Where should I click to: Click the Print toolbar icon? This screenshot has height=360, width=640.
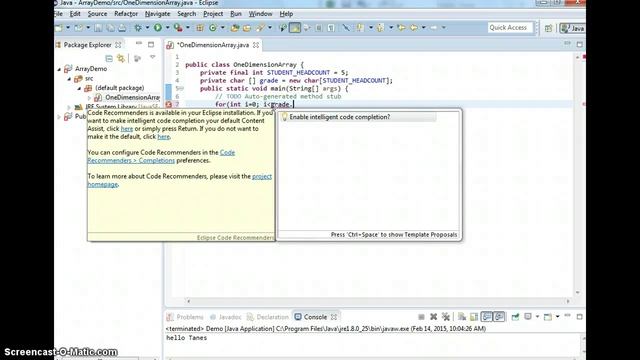tap(122, 28)
